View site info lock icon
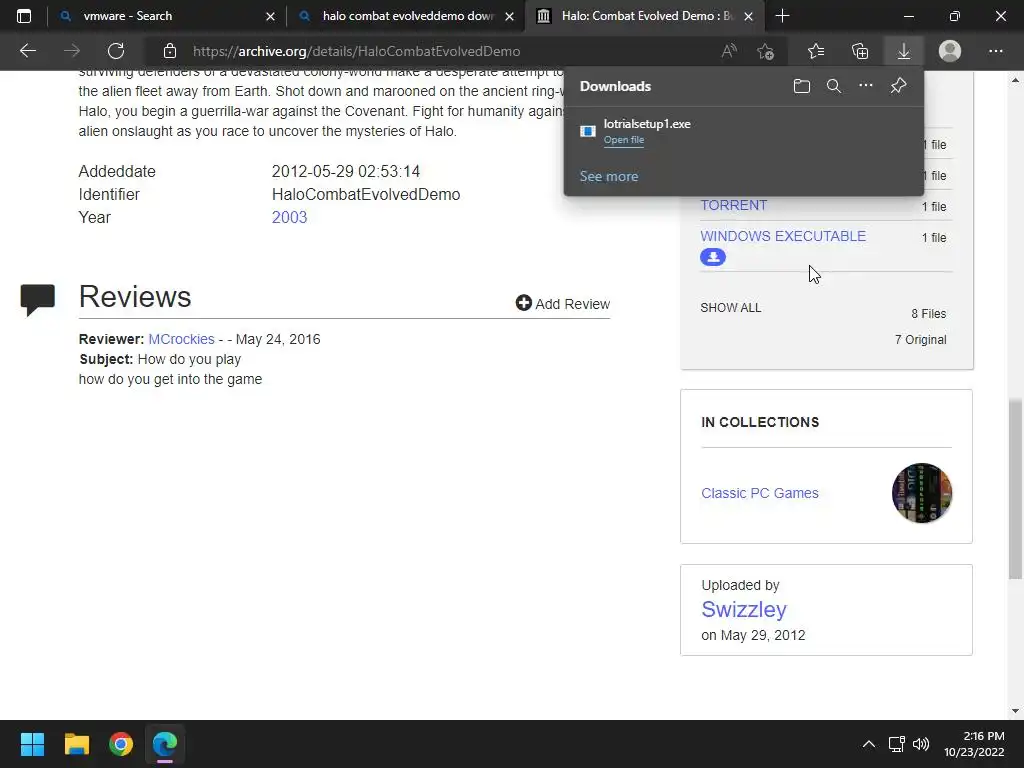Screen dimensions: 1024x768 [x=170, y=51]
